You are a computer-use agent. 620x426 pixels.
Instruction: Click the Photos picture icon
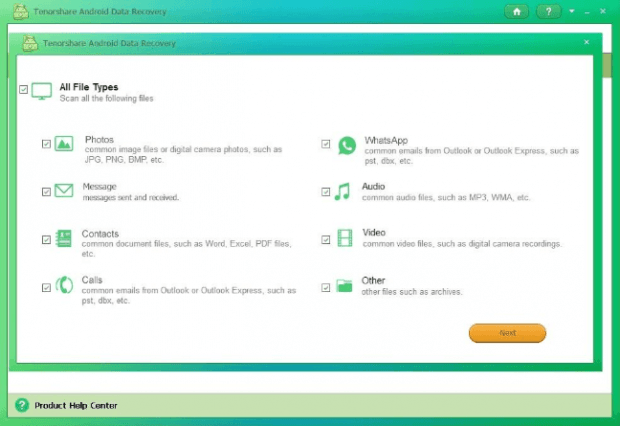tap(64, 143)
